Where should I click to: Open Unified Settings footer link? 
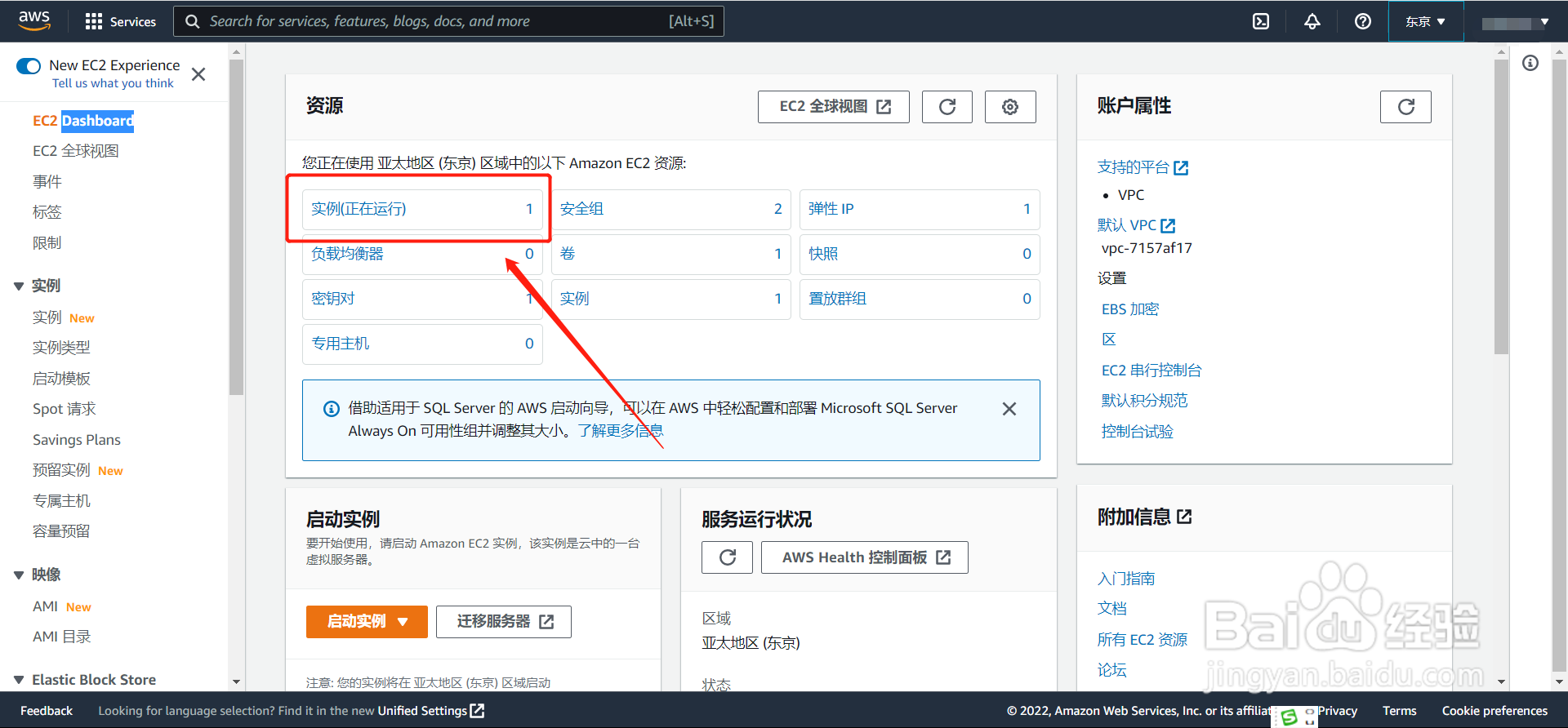pos(430,711)
